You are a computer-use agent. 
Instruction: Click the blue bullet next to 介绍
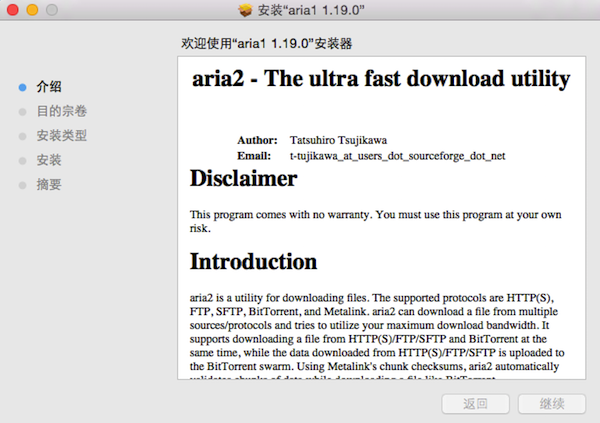pos(23,87)
